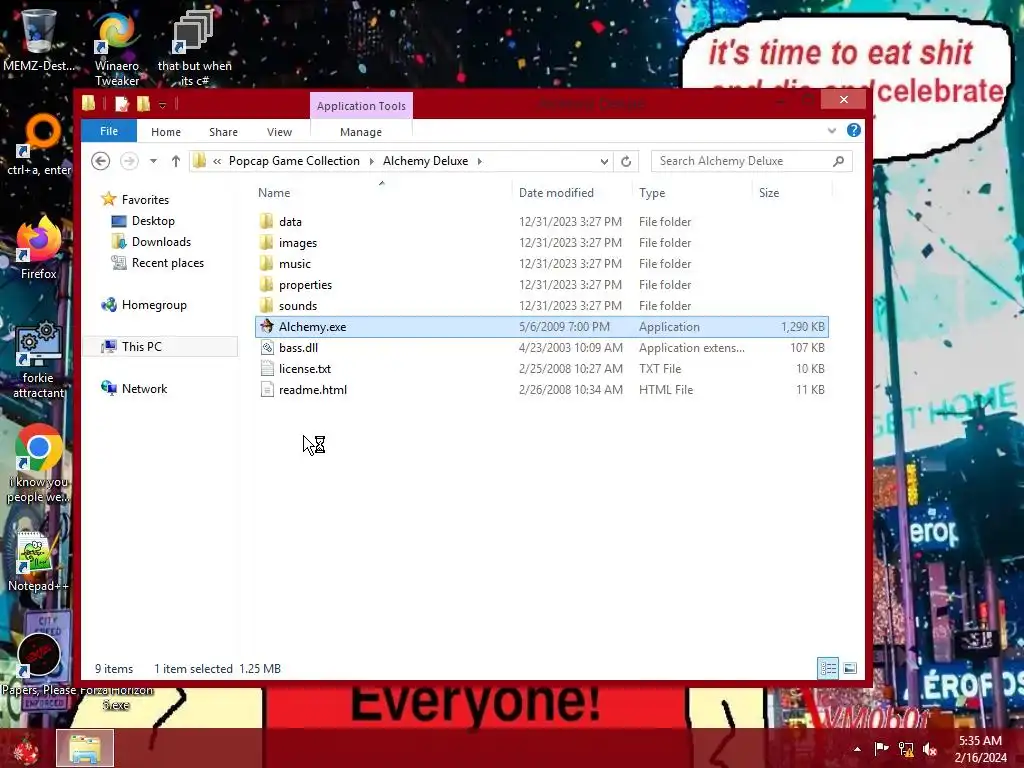
Task: Click the Properties icon in quick access toolbar
Action: tap(121, 104)
